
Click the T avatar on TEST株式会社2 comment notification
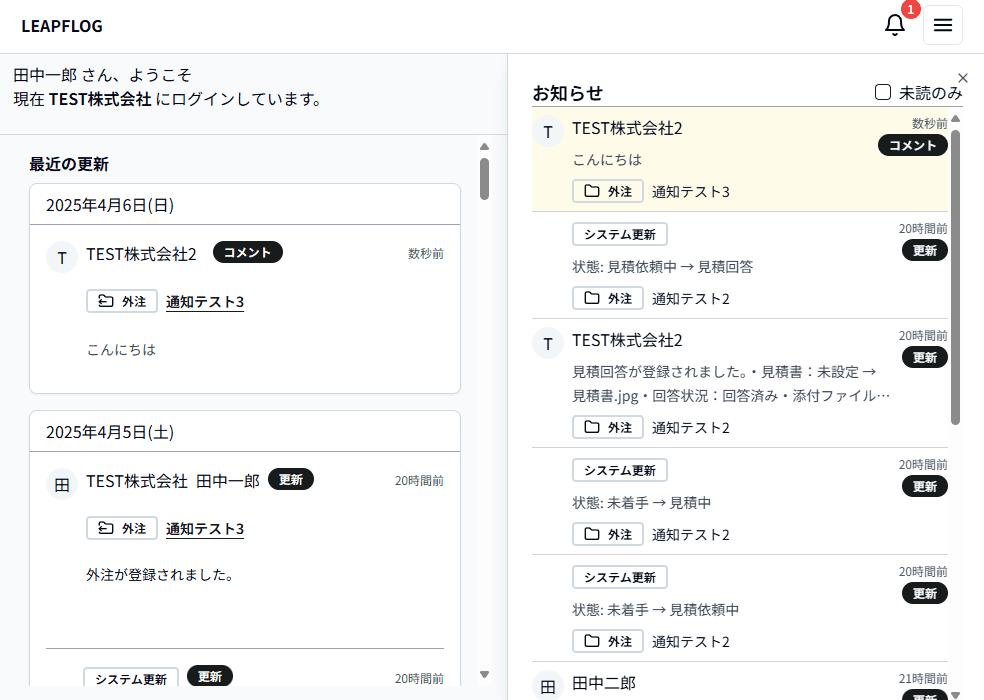pos(548,131)
